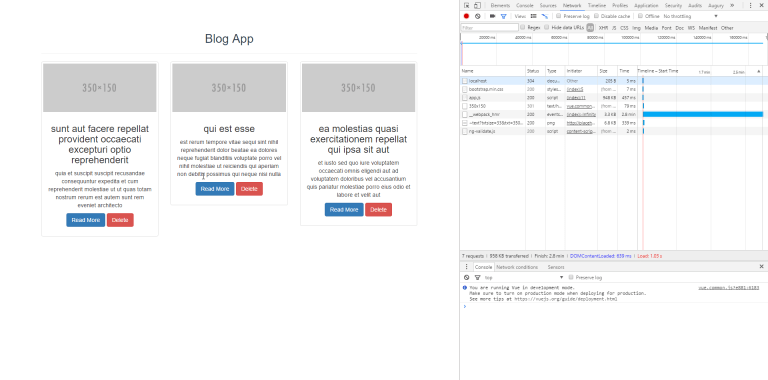Viewport: 768px width, 380px height.
Task: Click the 'sunt aut facere' card placeholder image
Action: 99,88
